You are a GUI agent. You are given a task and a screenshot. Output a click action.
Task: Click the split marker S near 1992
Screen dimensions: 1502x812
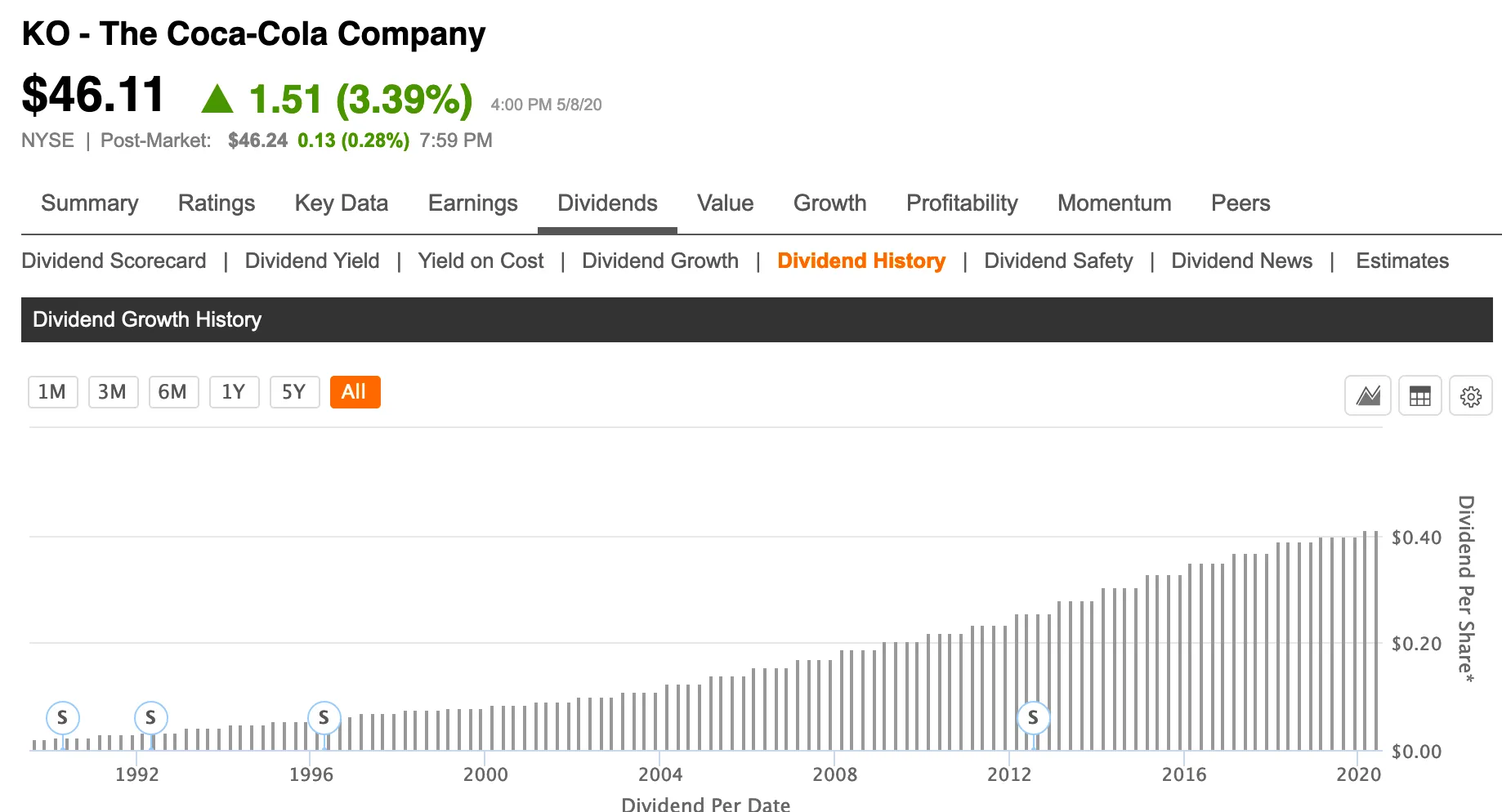pos(150,718)
